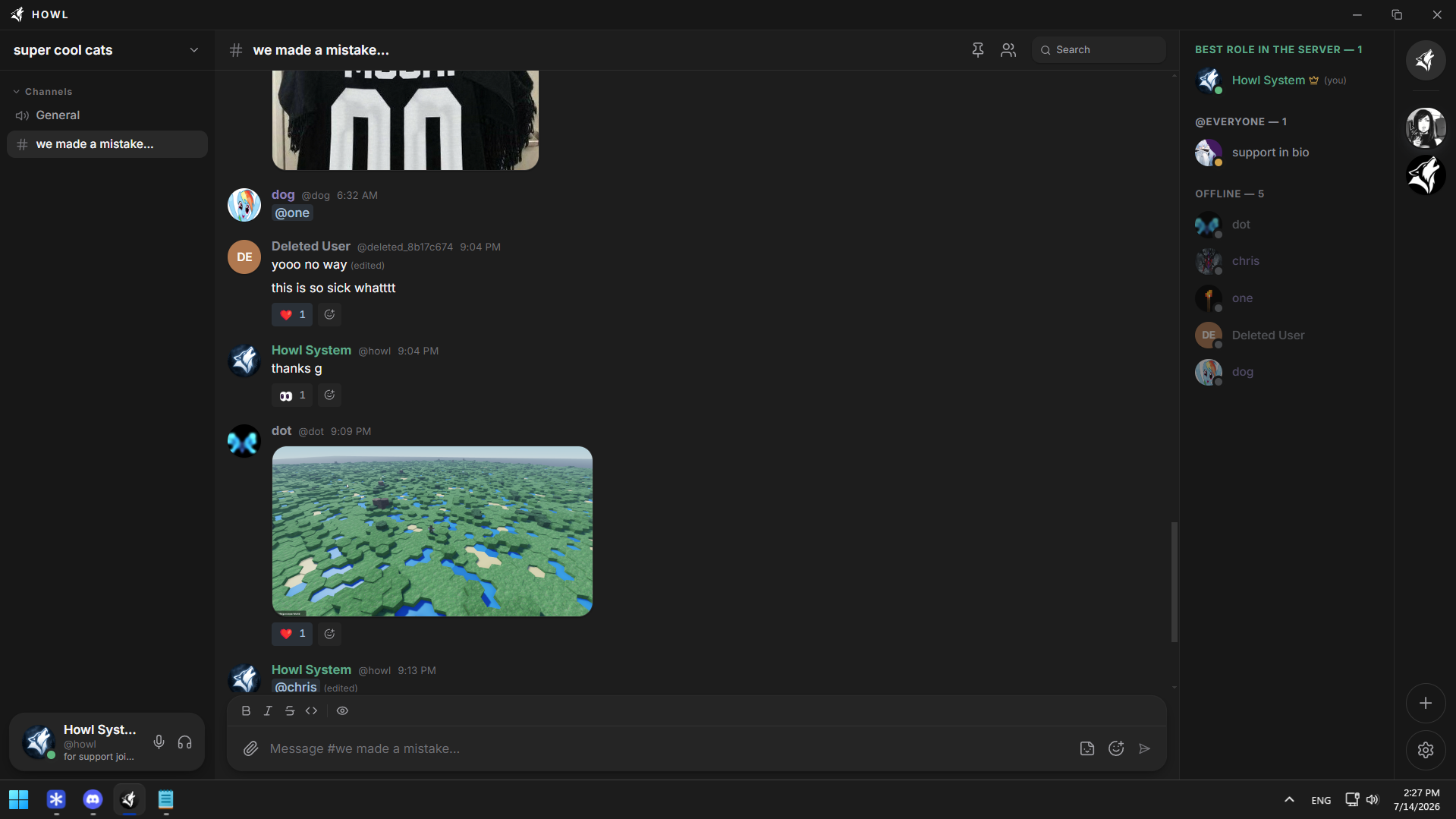This screenshot has height=819, width=1456.
Task: Send the message with the arrow icon
Action: (x=1145, y=749)
